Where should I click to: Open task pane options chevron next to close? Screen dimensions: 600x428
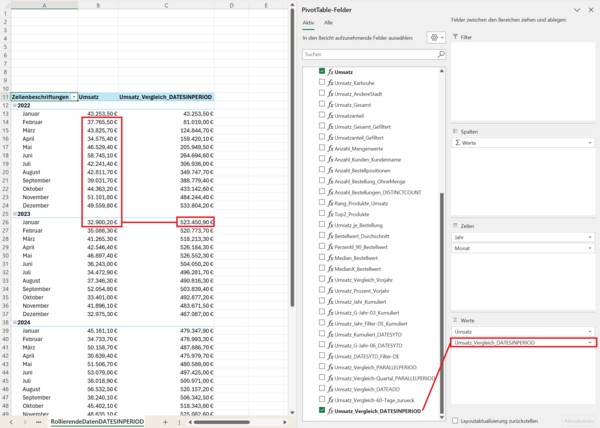576,10
